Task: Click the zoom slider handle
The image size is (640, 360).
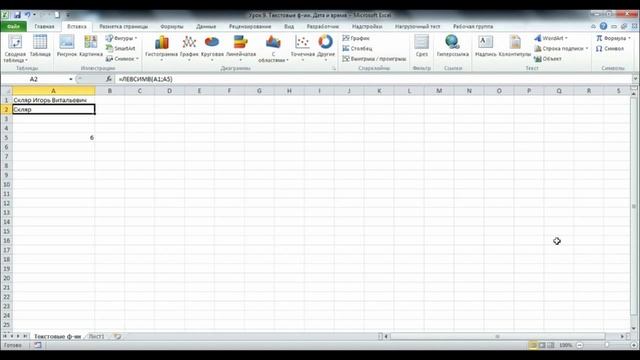Action: [607, 345]
